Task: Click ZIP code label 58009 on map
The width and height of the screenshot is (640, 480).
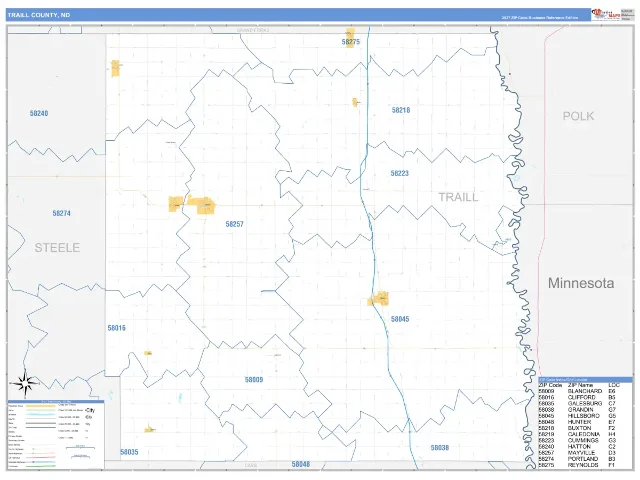Action: (254, 380)
